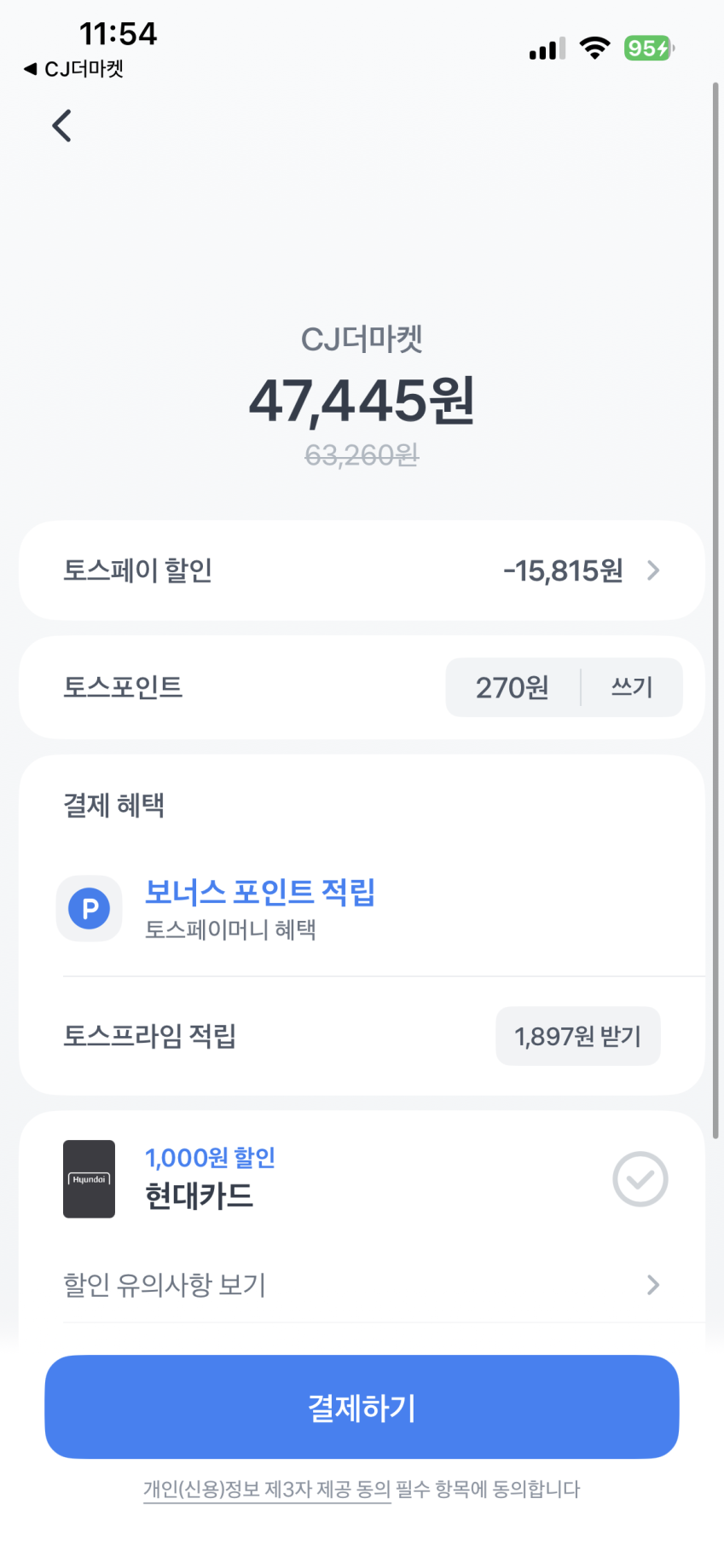Tap 보너스 포인트 적립 benefit title
This screenshot has height=1568, width=724.
[x=260, y=892]
